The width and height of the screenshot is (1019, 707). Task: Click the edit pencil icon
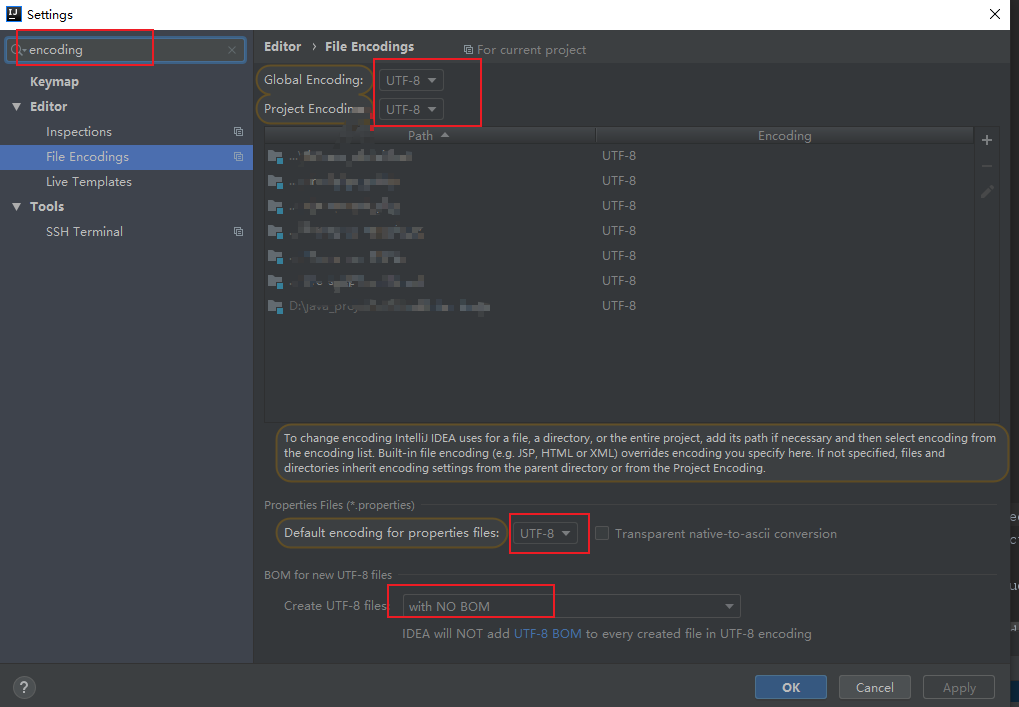tap(987, 192)
